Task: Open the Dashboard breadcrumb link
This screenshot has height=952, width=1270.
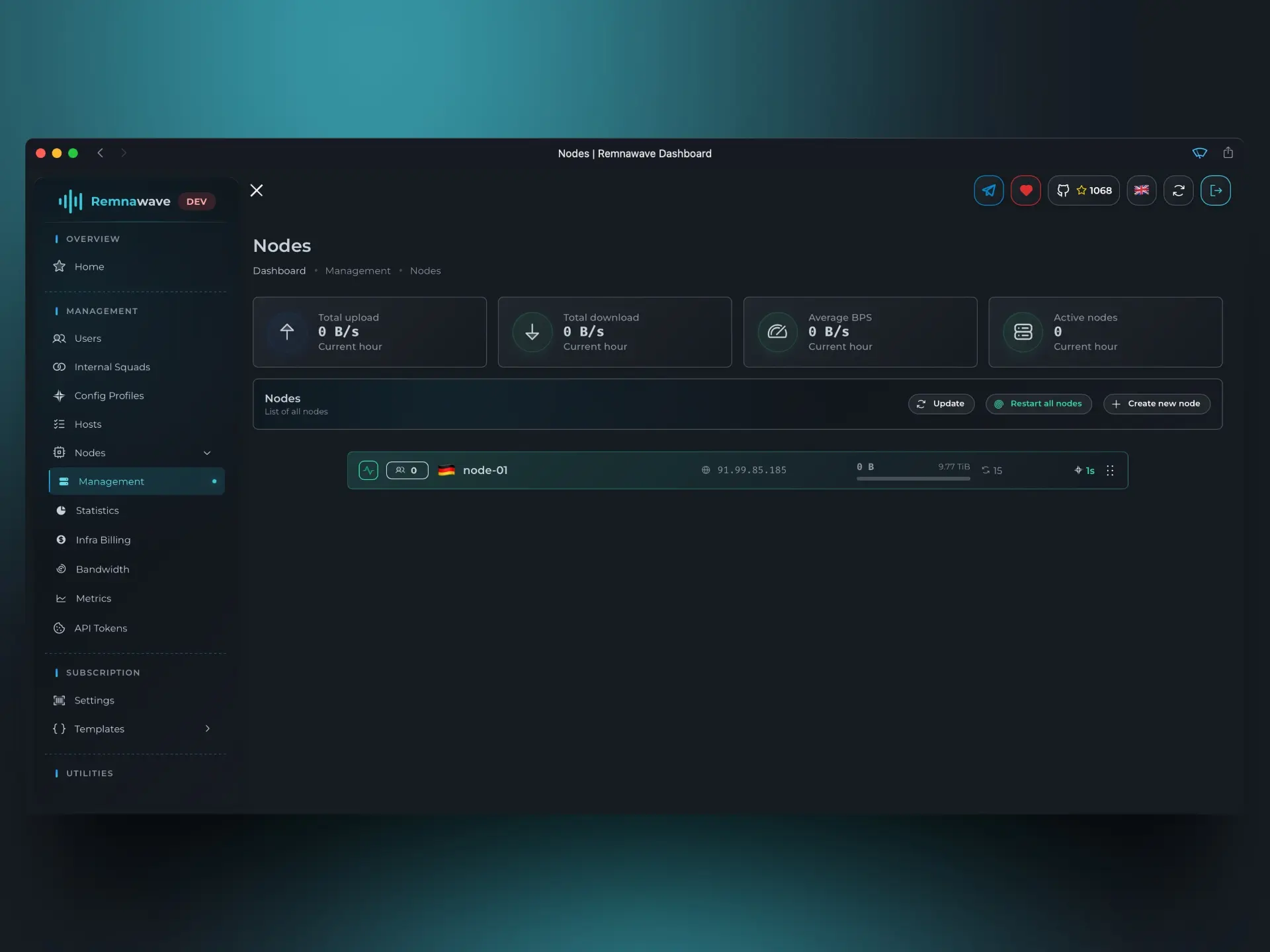Action: (x=278, y=270)
